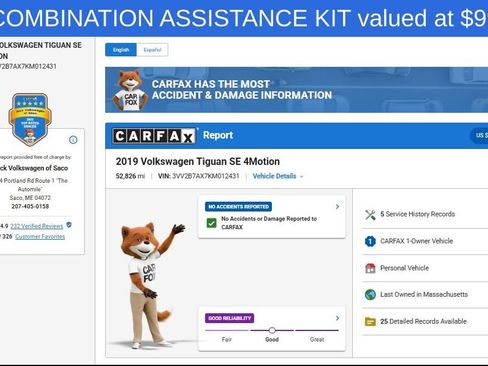Click the Personal Vehicle house icon

tap(370, 268)
